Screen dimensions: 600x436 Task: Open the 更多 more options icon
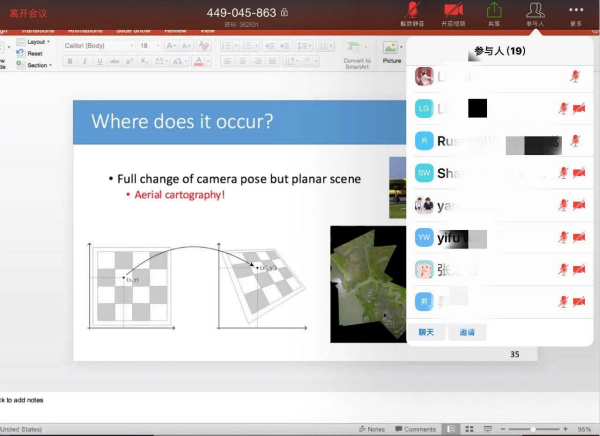(576, 12)
